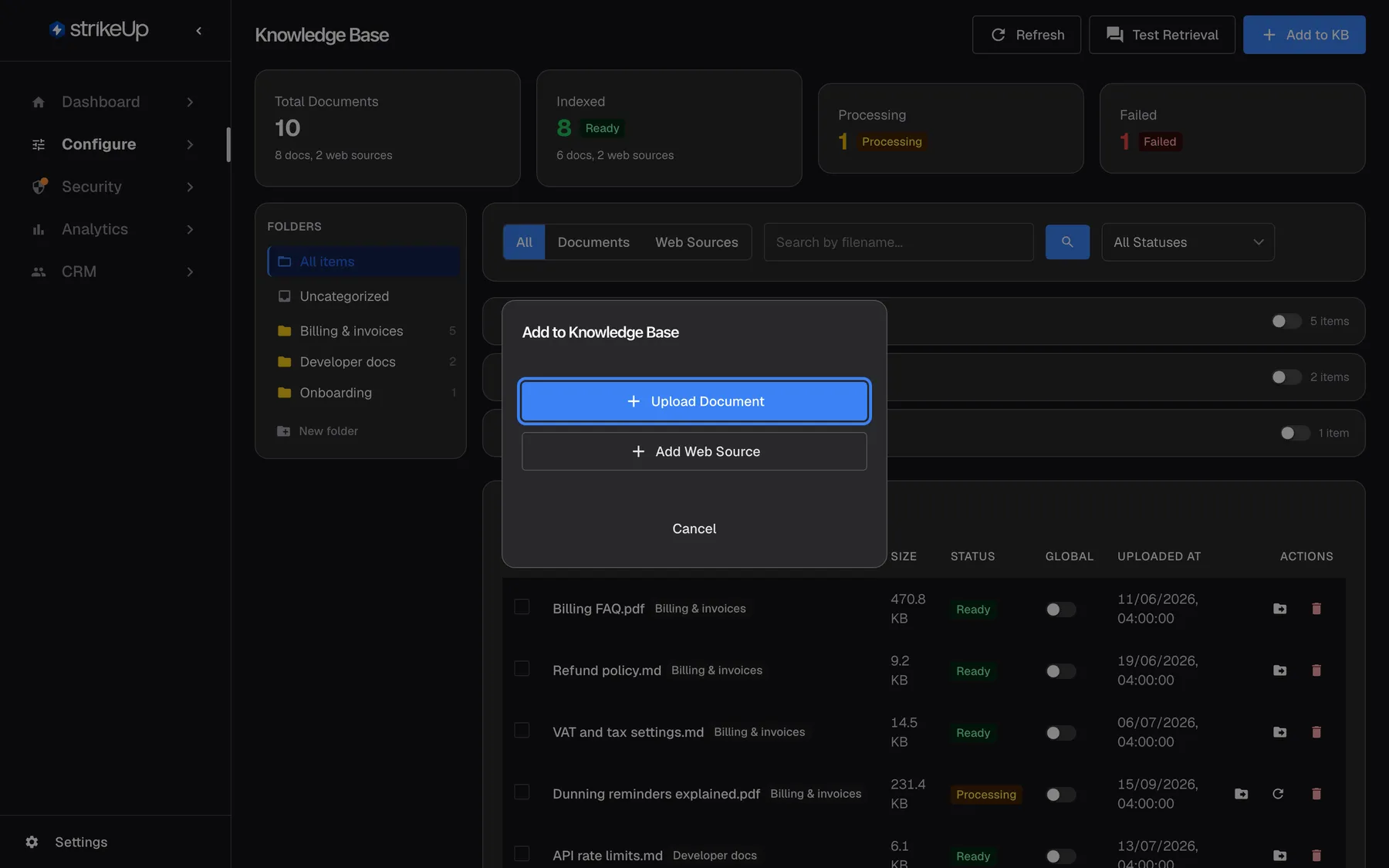
Task: Switch to the Documents tab
Action: pos(593,242)
